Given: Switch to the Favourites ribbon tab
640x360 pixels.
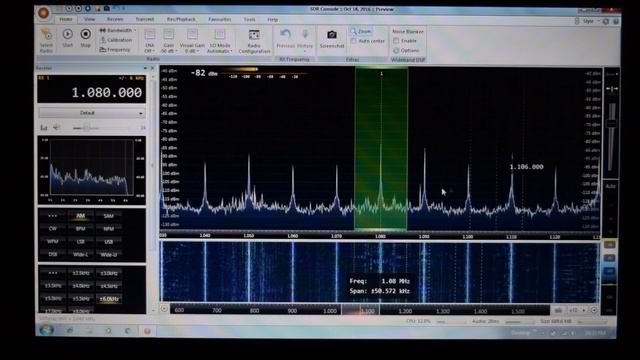Looking at the screenshot, I should 220,19.
